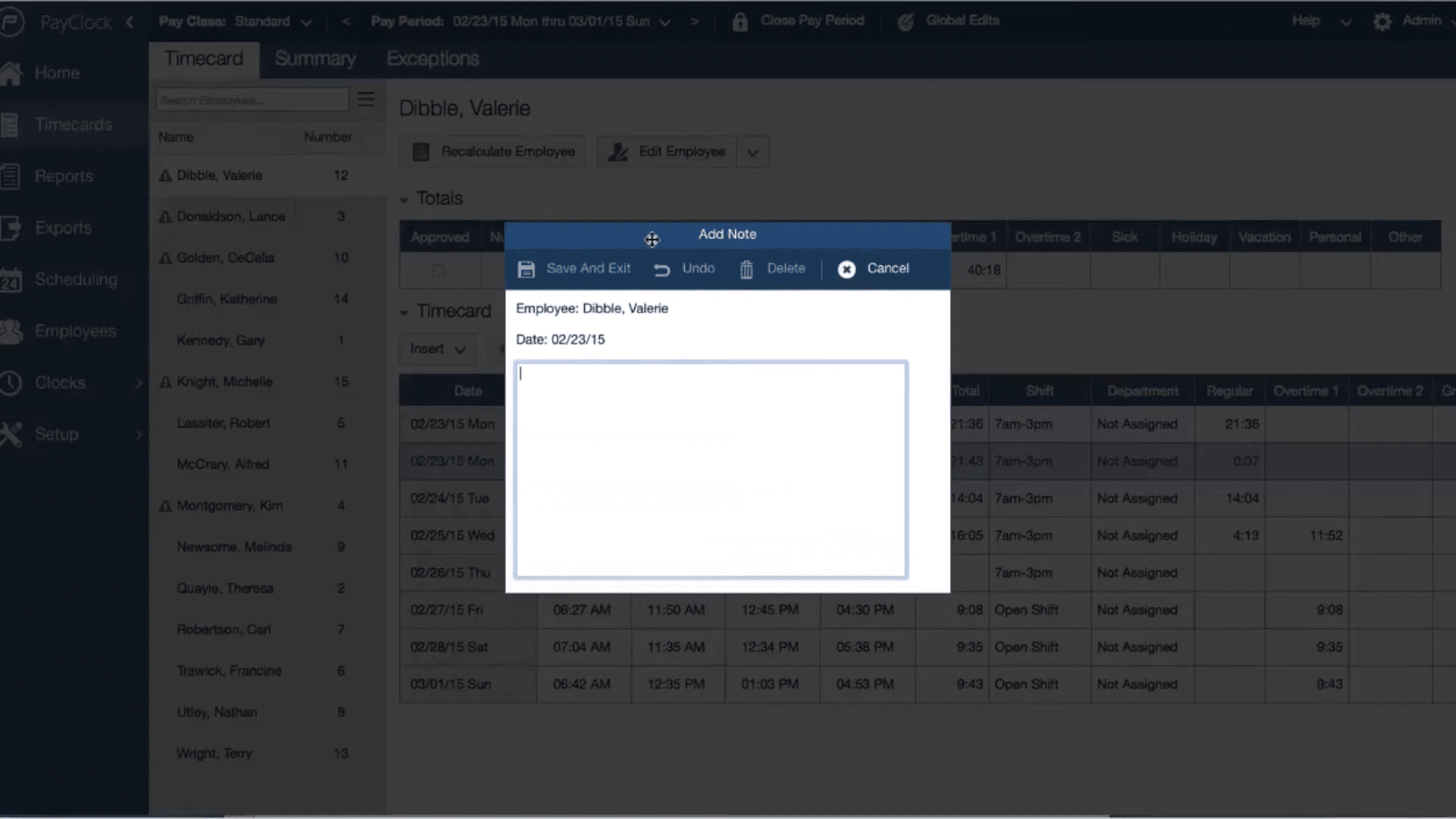The image size is (1456, 819).
Task: Cancel the Add Note dialog
Action: 874,268
